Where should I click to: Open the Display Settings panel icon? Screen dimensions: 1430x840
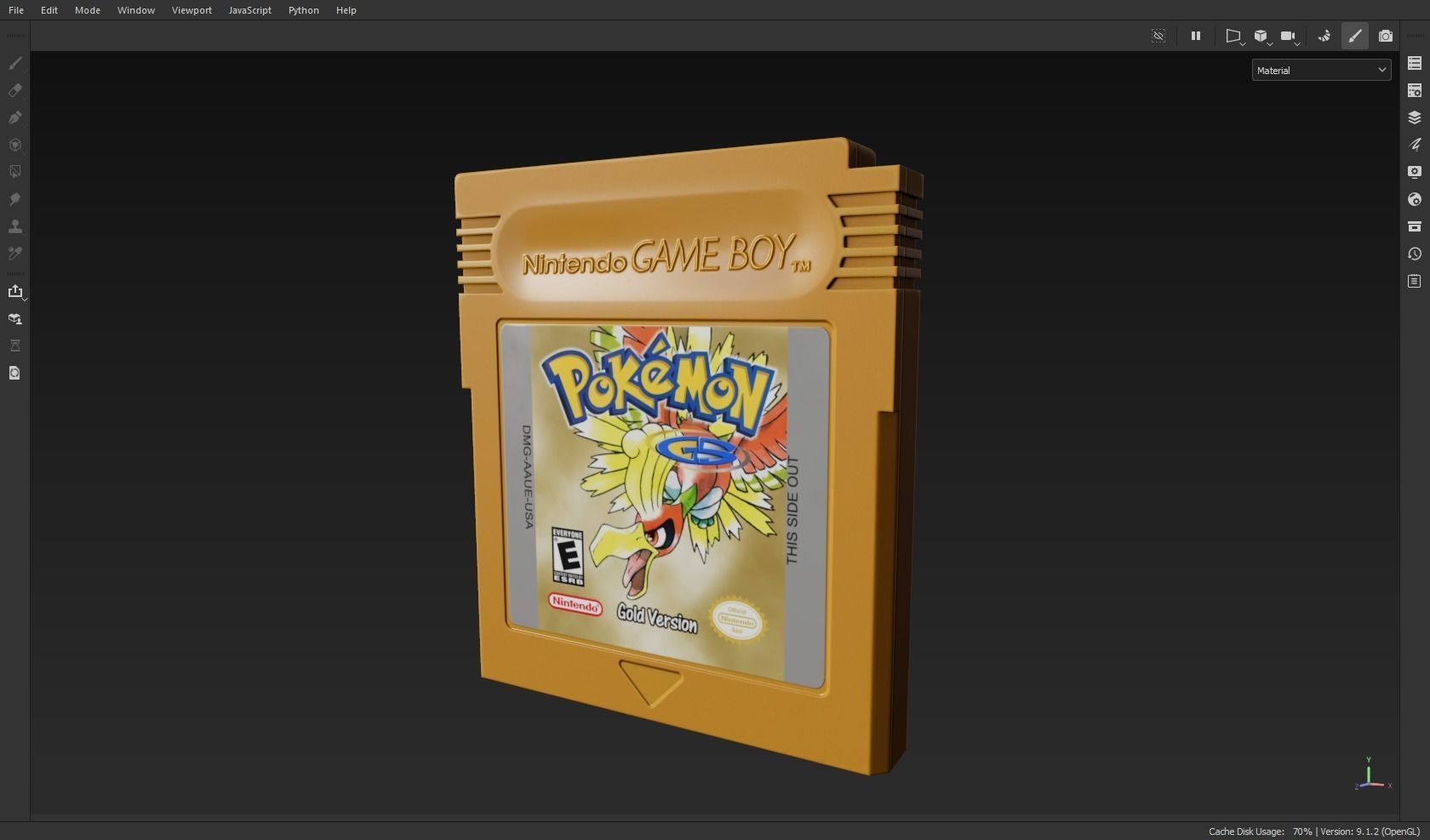coord(1415,172)
